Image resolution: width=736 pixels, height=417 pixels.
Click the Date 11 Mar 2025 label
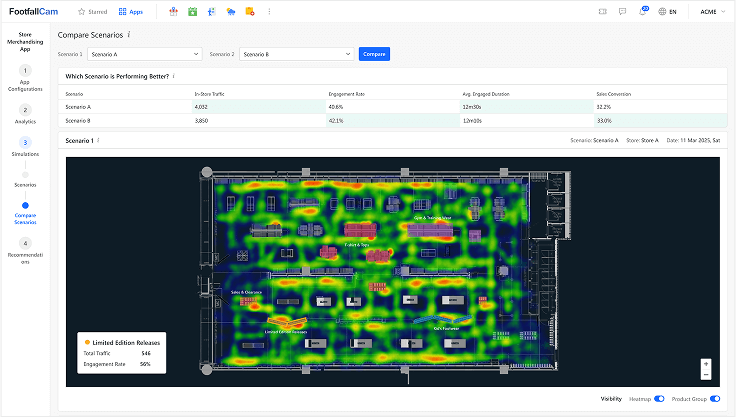[693, 140]
